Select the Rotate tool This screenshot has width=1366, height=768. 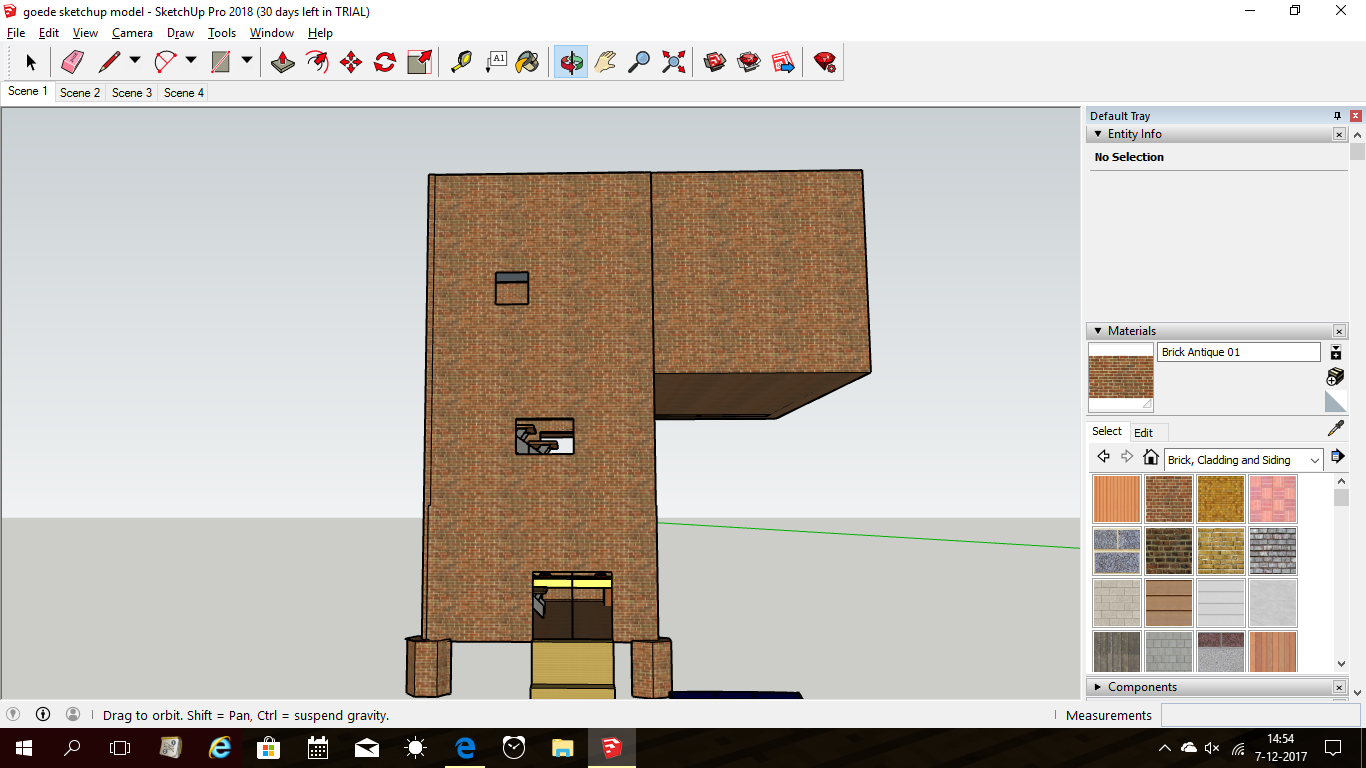pos(385,62)
